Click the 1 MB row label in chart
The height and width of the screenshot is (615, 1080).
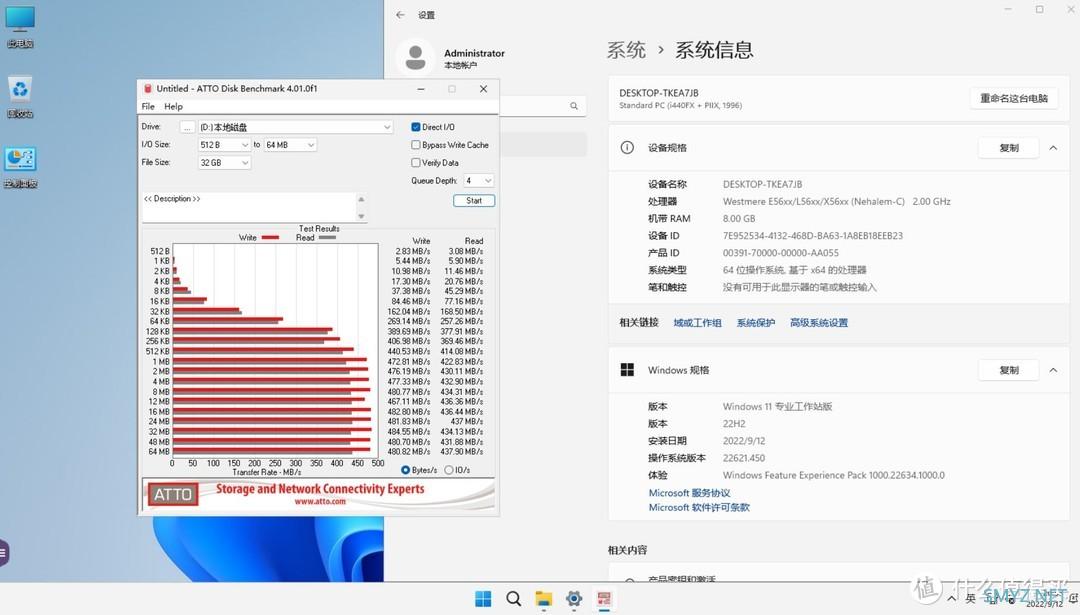[161, 362]
